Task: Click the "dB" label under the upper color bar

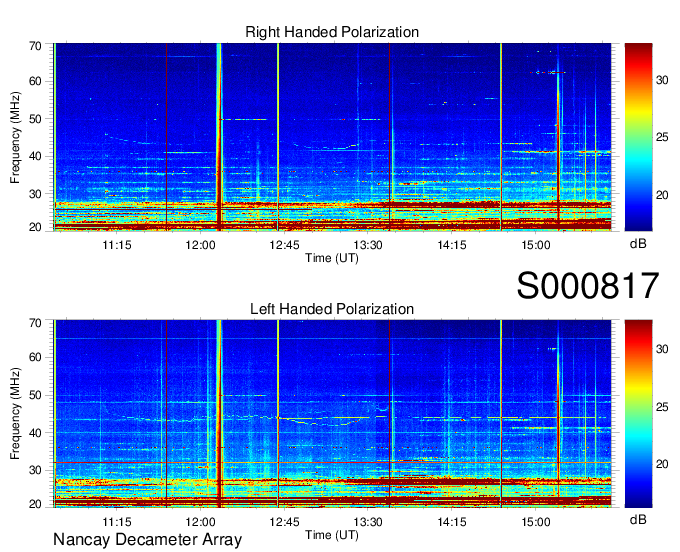Action: pos(638,244)
